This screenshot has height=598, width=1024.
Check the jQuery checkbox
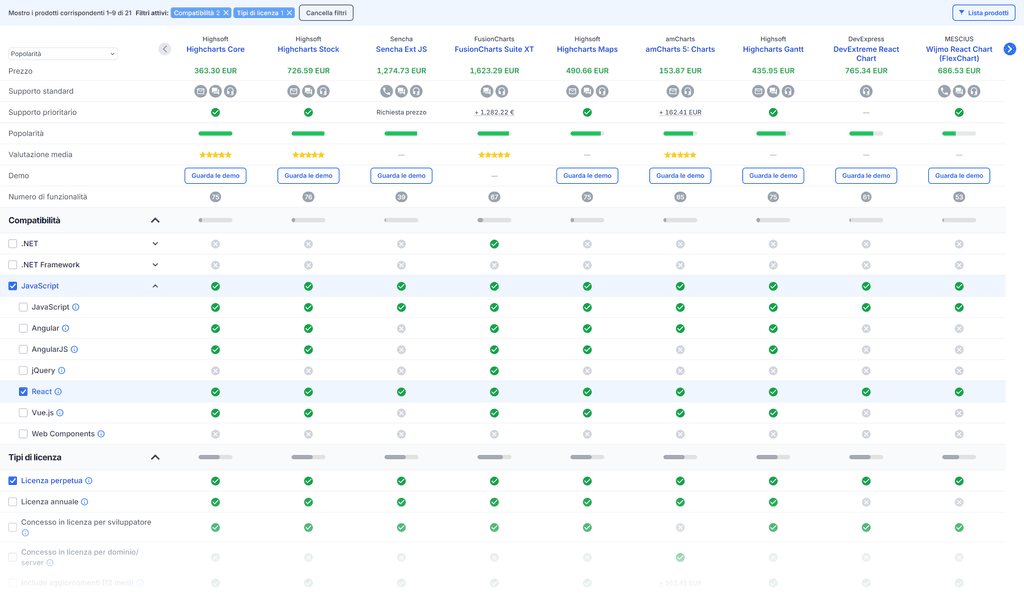click(23, 371)
